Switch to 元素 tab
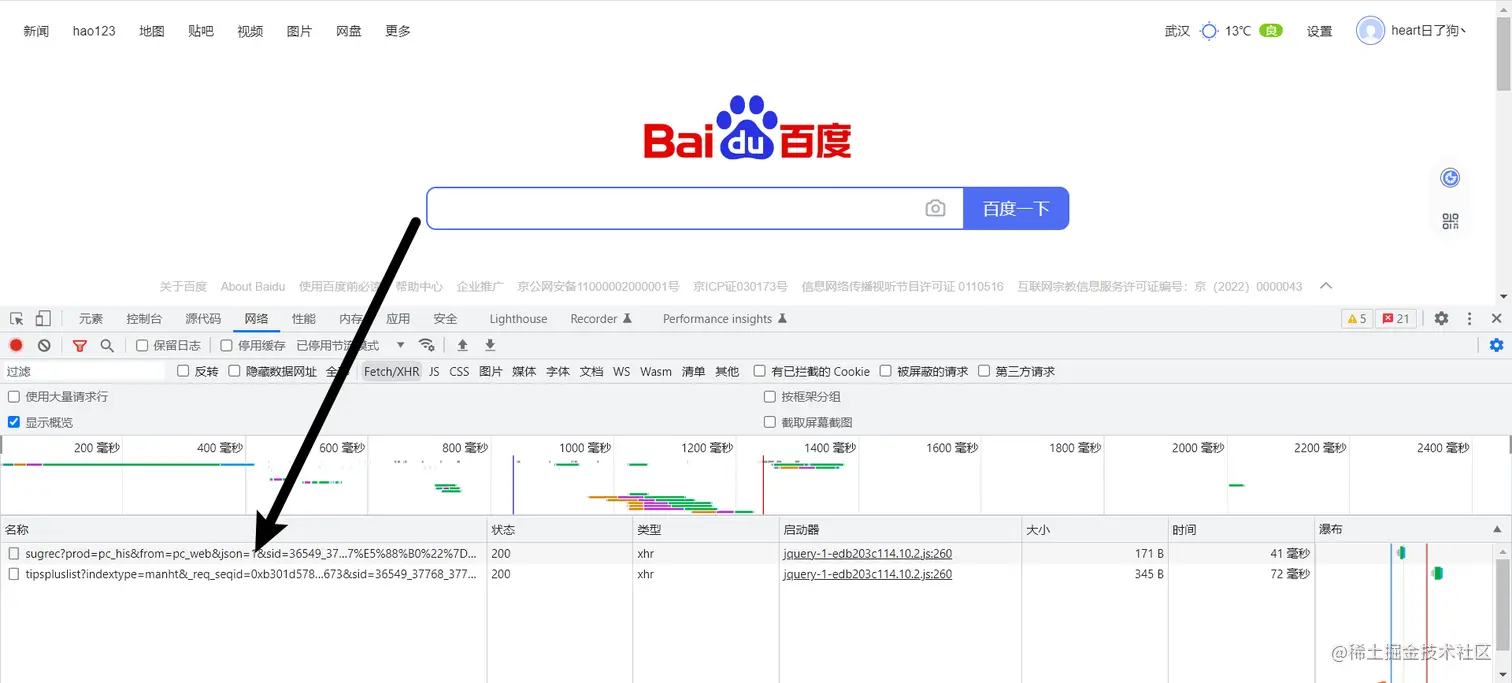The image size is (1512, 683). pos(91,319)
